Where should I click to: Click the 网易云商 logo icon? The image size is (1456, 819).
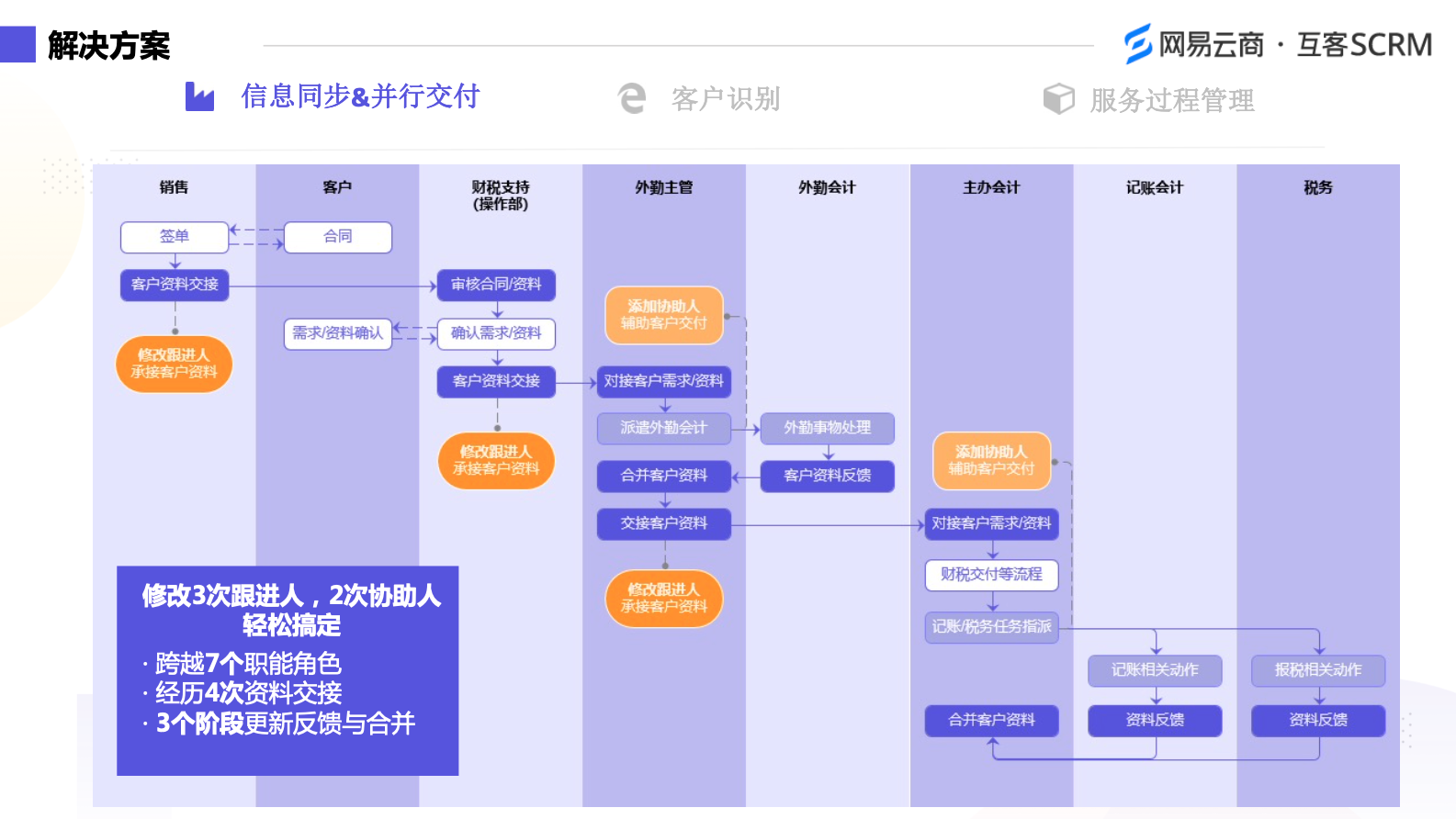(x=1137, y=44)
